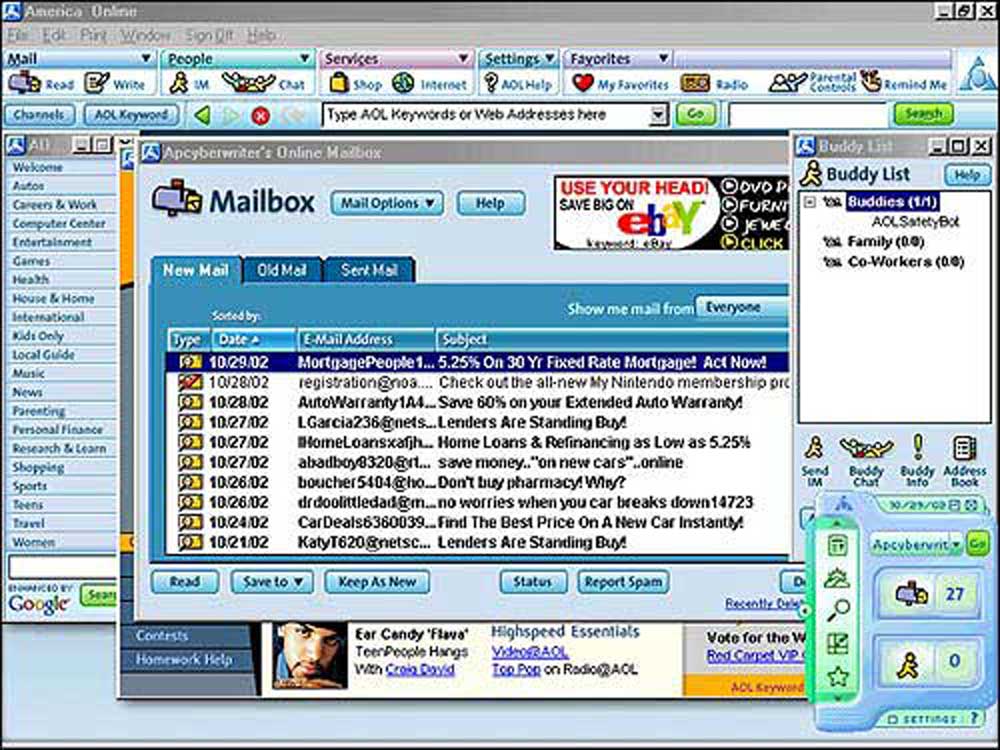Click Help button in Mailbox window
This screenshot has height=750, width=1000.
(x=491, y=203)
